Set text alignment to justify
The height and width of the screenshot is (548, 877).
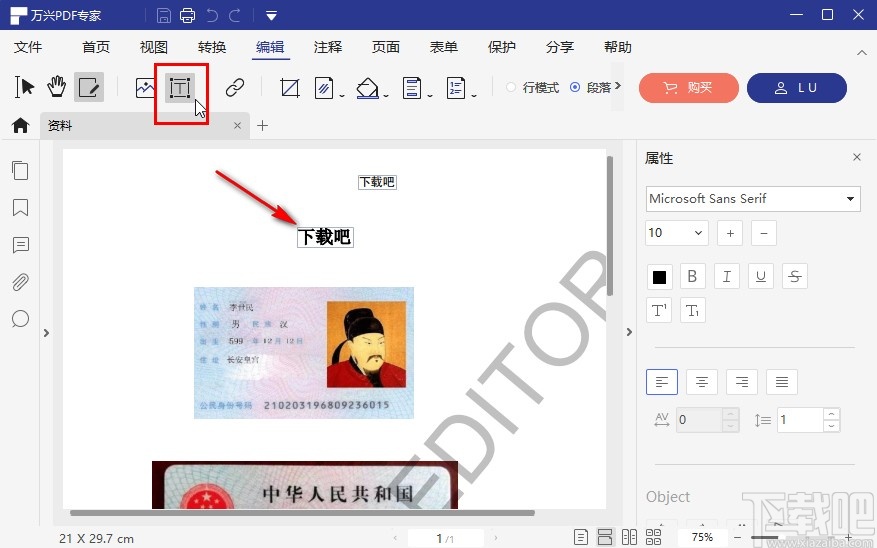tap(782, 382)
